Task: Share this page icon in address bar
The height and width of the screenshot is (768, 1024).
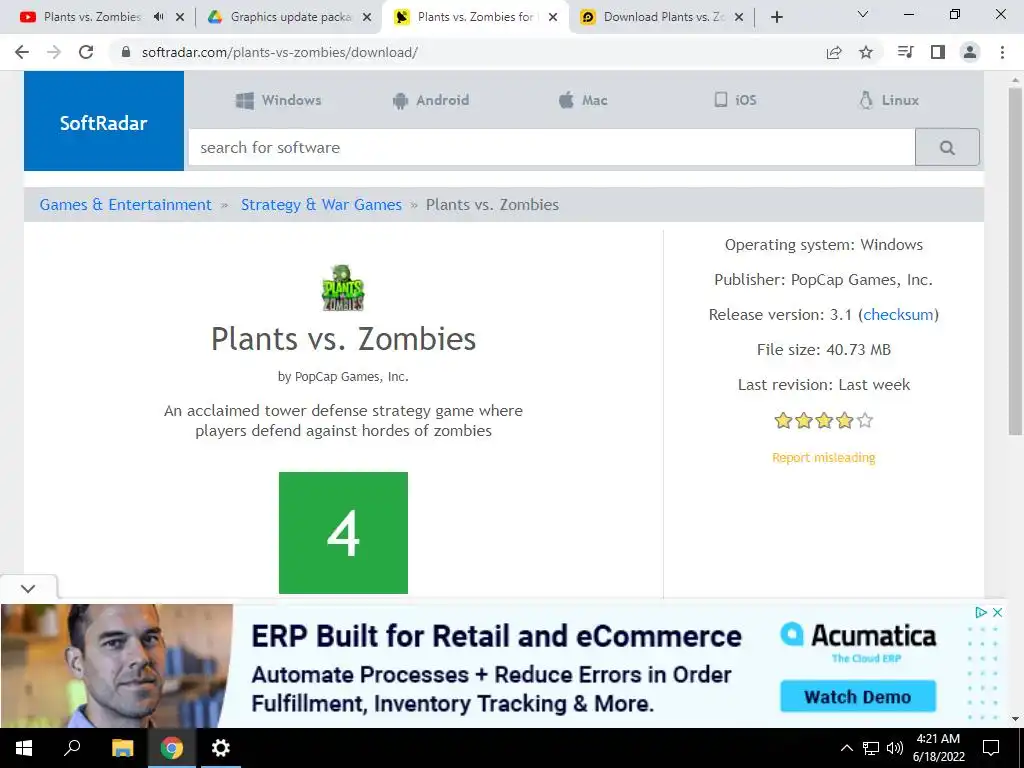Action: 834,52
